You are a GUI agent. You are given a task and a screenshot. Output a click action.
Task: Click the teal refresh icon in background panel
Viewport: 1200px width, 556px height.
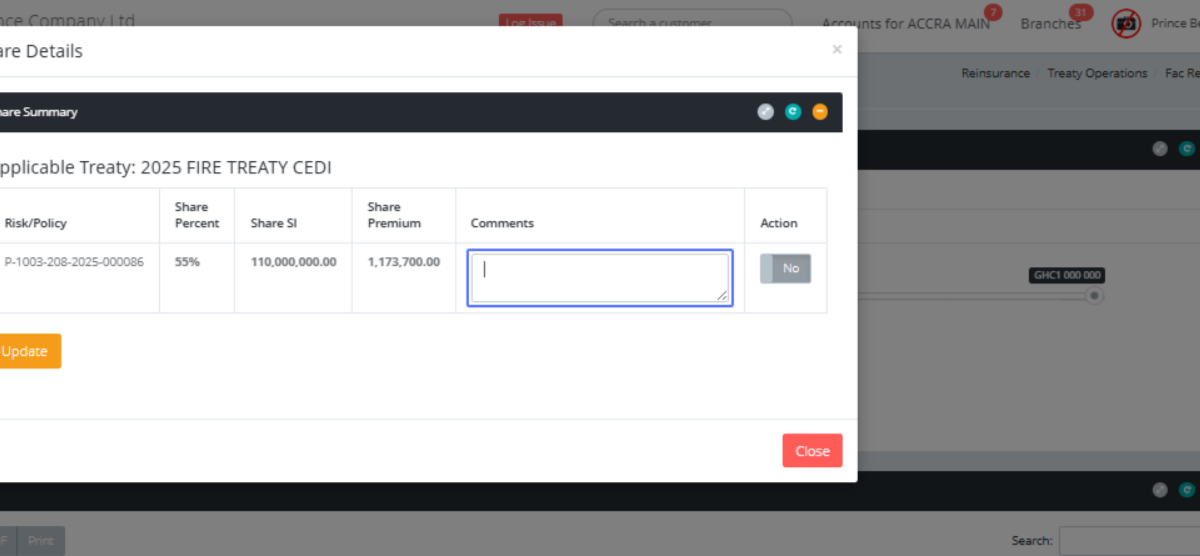click(x=1187, y=149)
